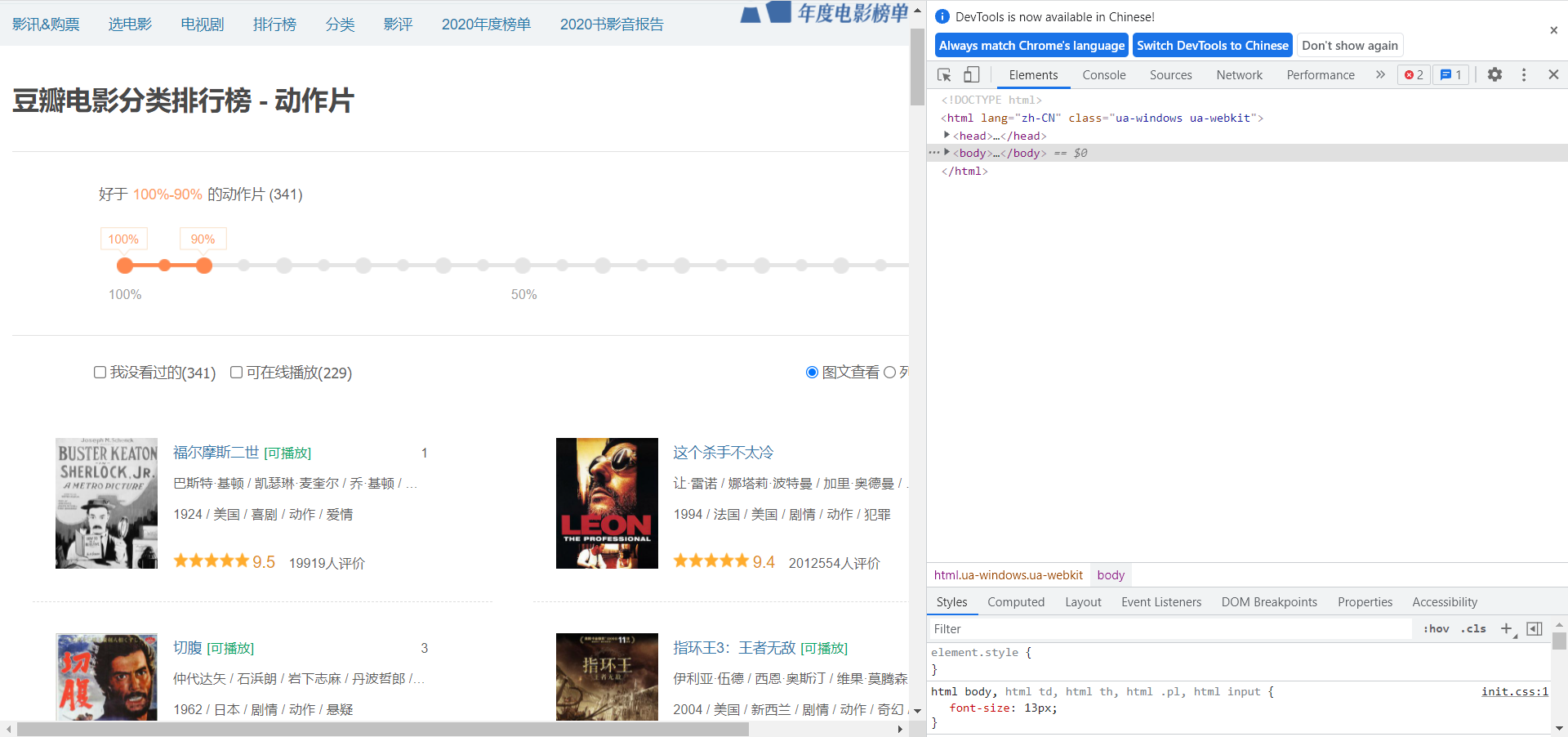Open the 切腹 movie poster thumbnail
The width and height of the screenshot is (1568, 737).
[x=106, y=677]
